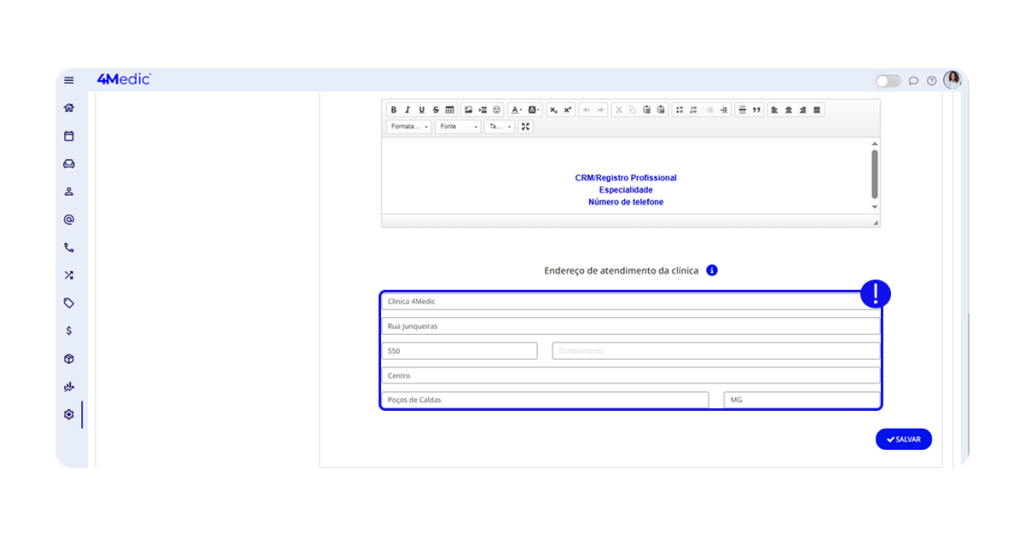This screenshot has width=1024, height=537.
Task: Click the Rua Junqueiras street field
Action: point(630,326)
